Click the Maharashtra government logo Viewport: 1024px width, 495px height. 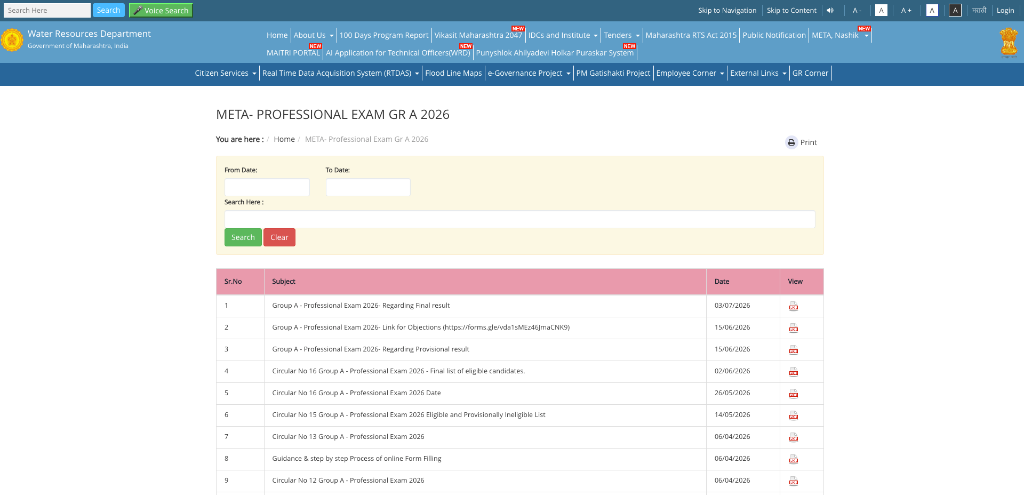pyautogui.click(x=11, y=40)
